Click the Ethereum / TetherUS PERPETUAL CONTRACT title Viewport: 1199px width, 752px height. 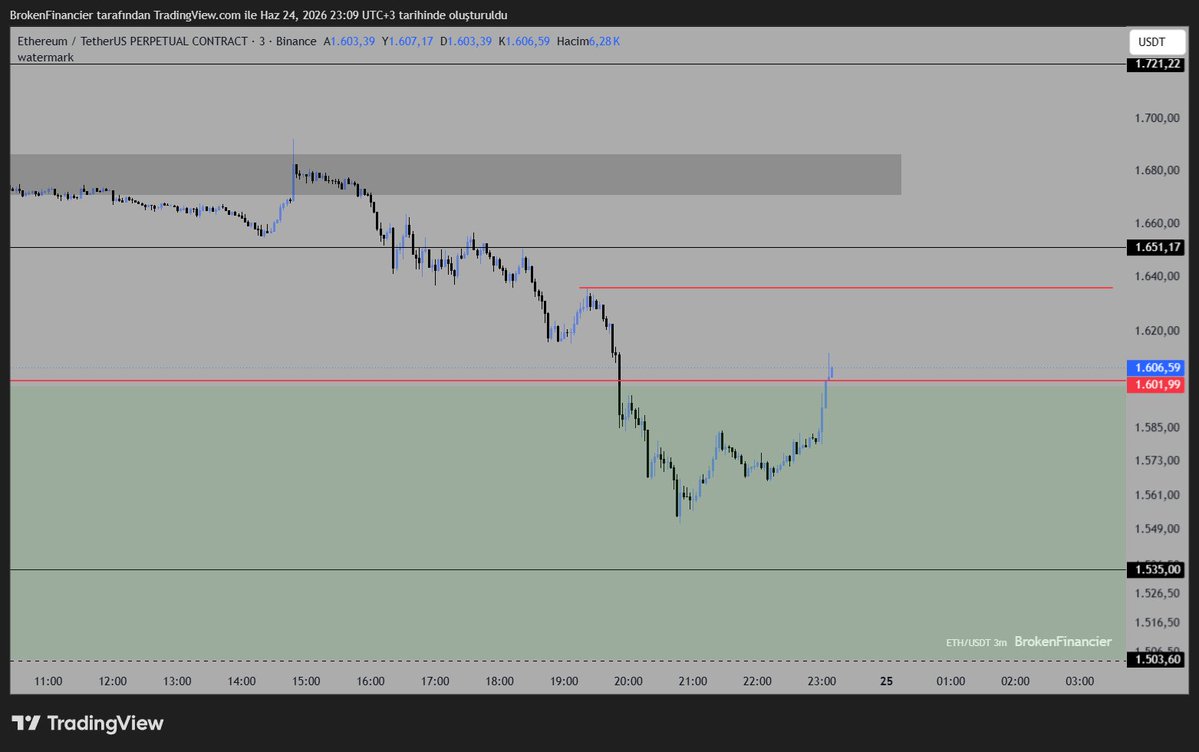point(132,41)
